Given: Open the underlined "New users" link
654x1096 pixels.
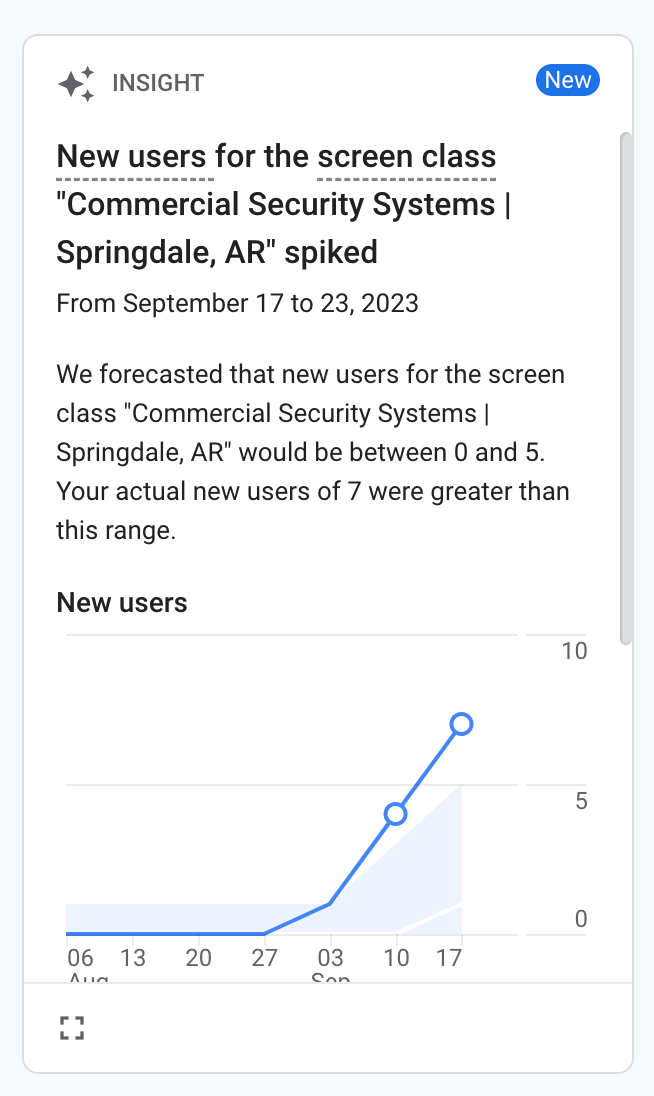Looking at the screenshot, I should [x=129, y=157].
